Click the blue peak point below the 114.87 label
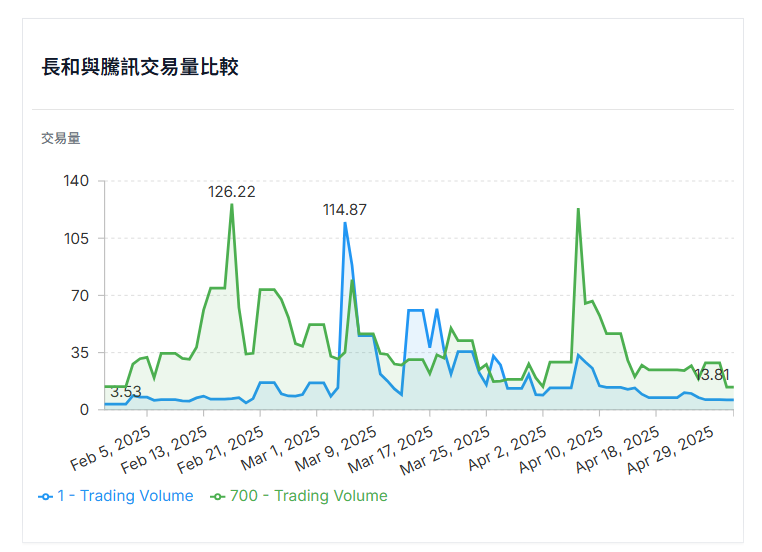The height and width of the screenshot is (552, 762). [345, 223]
